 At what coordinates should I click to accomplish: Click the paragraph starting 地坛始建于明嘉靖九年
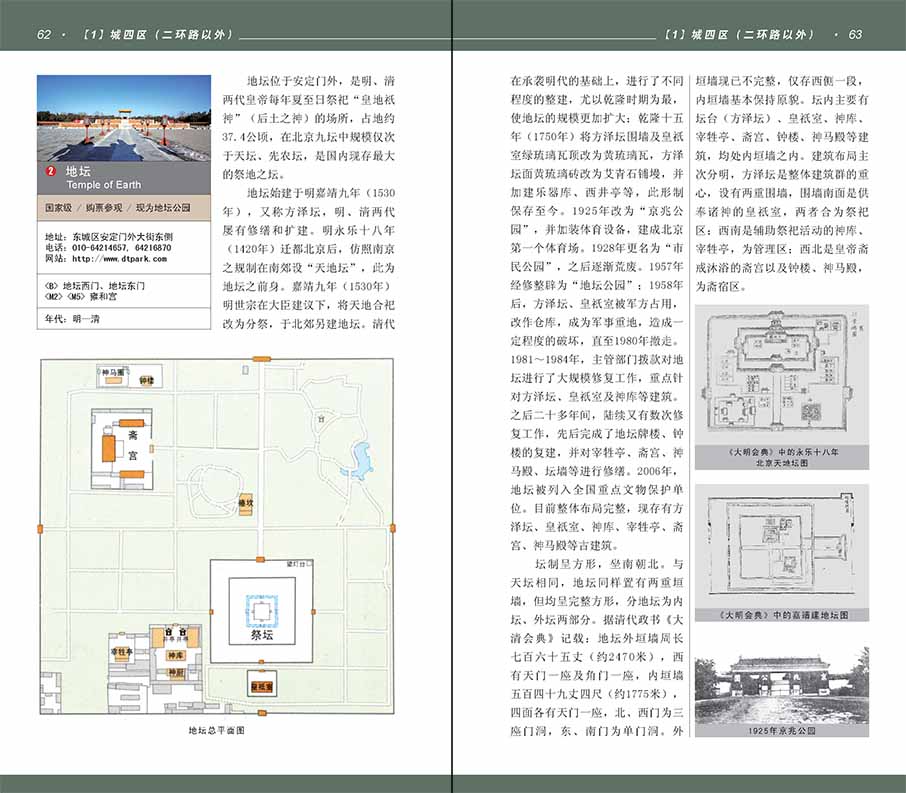[x=309, y=258]
